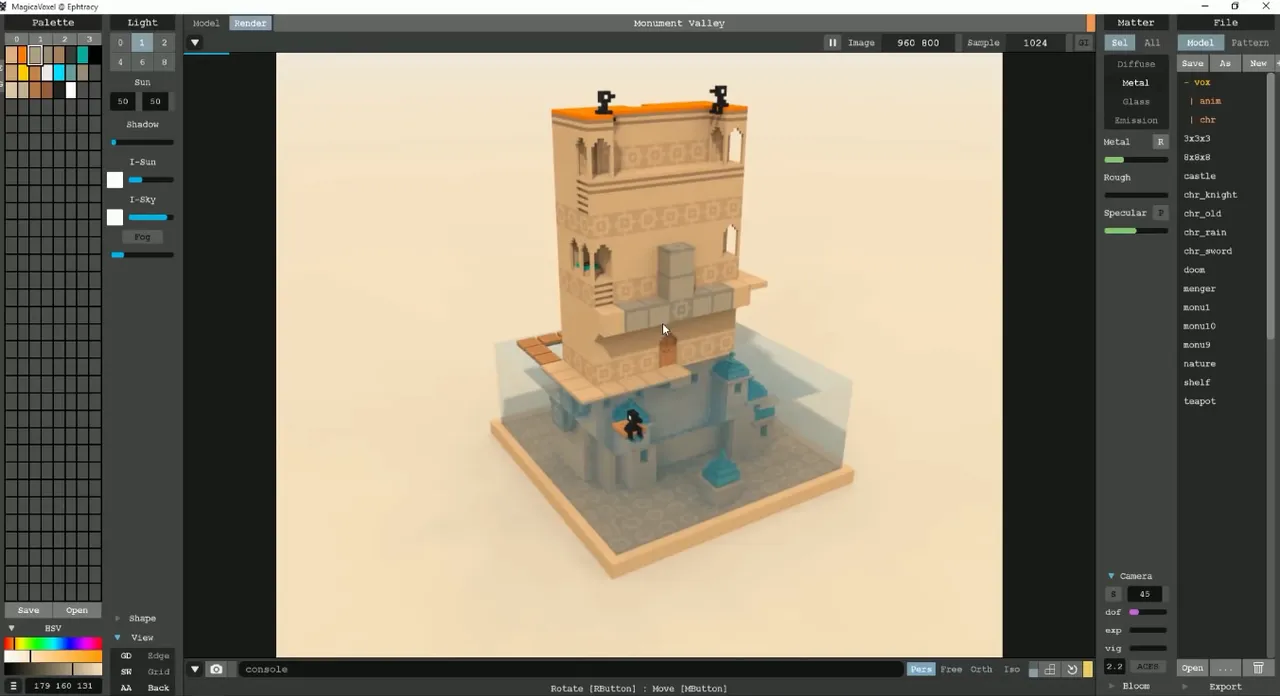1280x696 pixels.
Task: Expand the Export section
Action: [1186, 687]
